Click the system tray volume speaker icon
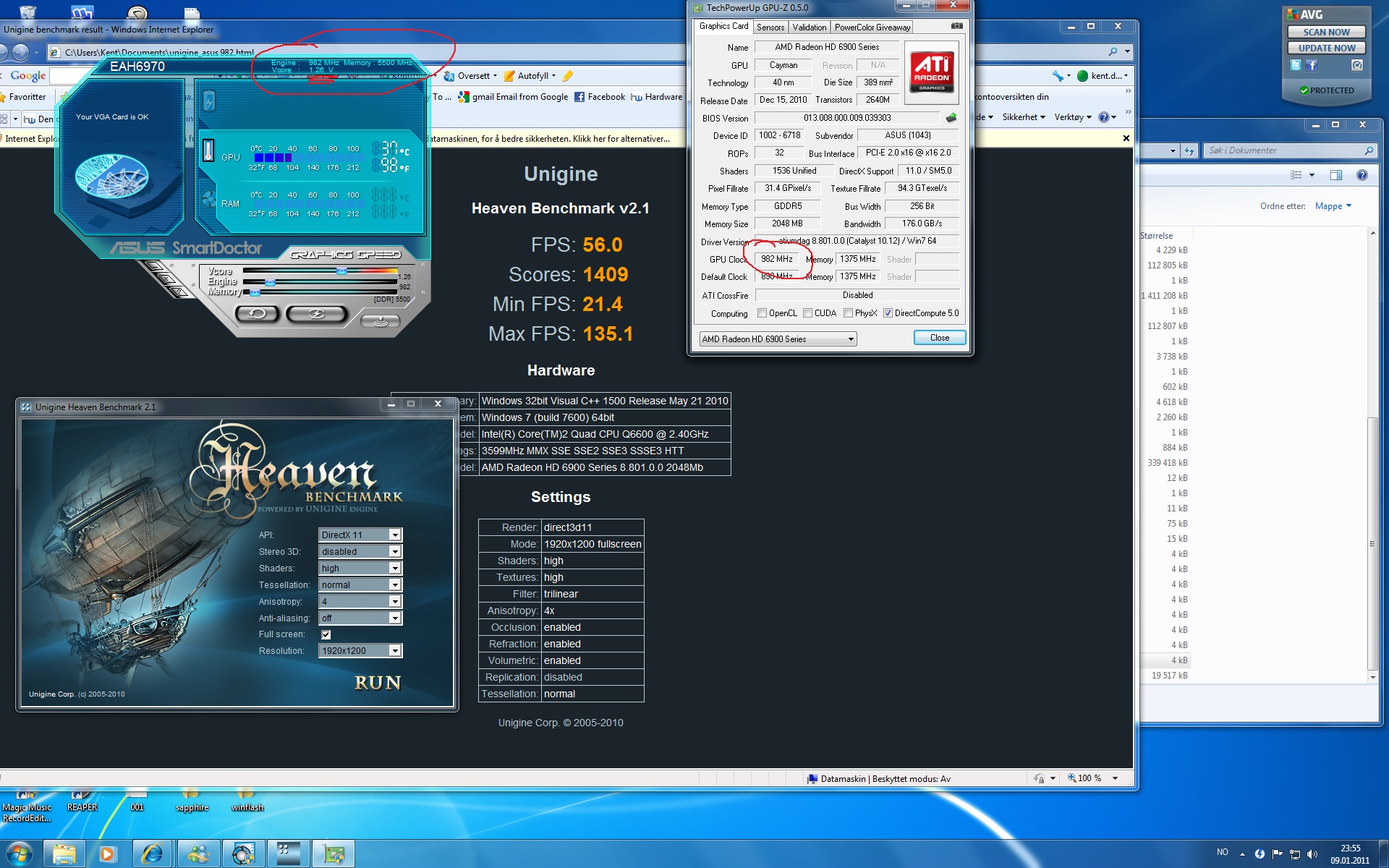Viewport: 1389px width, 868px height. point(1312,854)
